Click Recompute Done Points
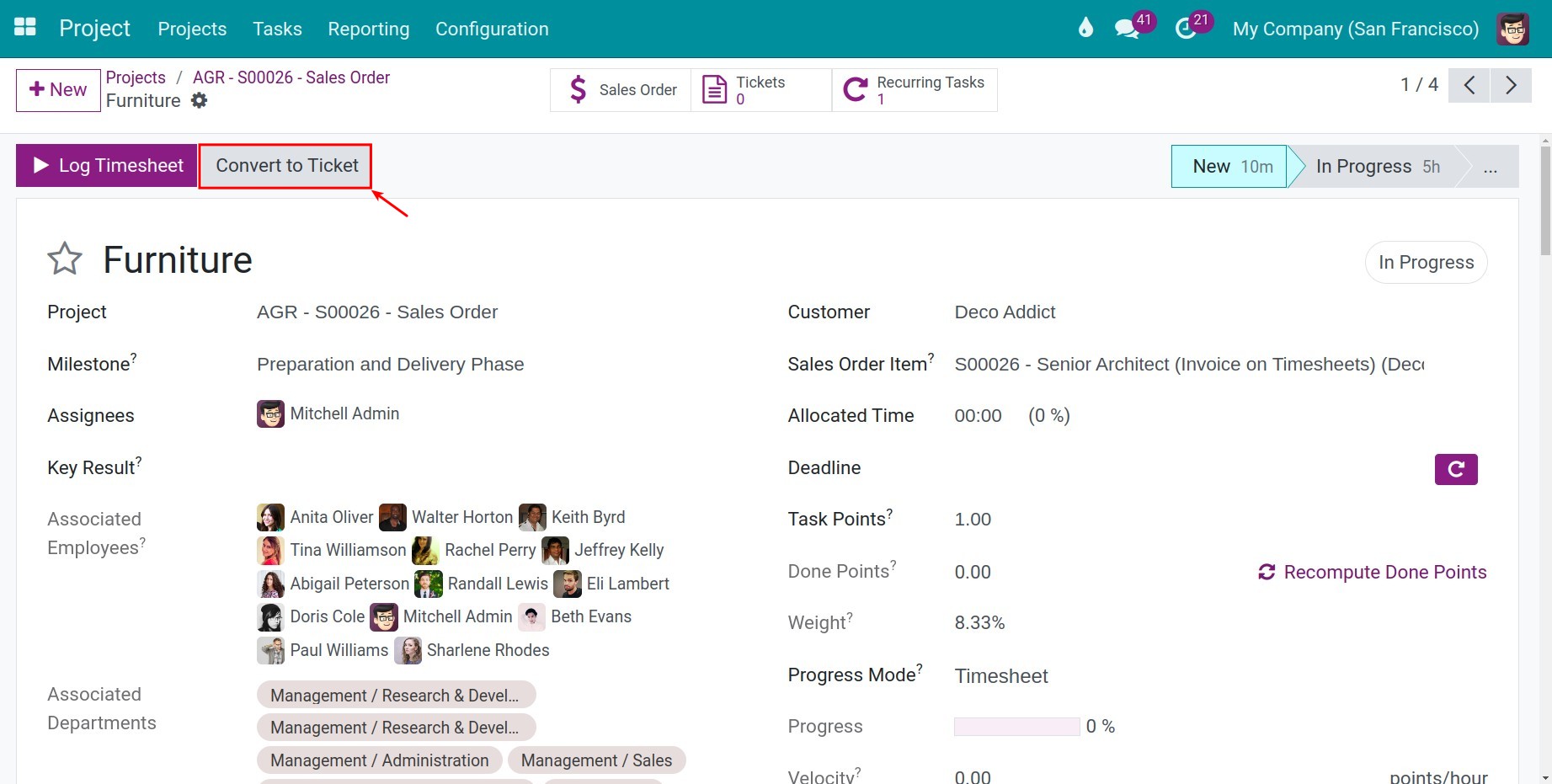1552x784 pixels. point(1373,572)
